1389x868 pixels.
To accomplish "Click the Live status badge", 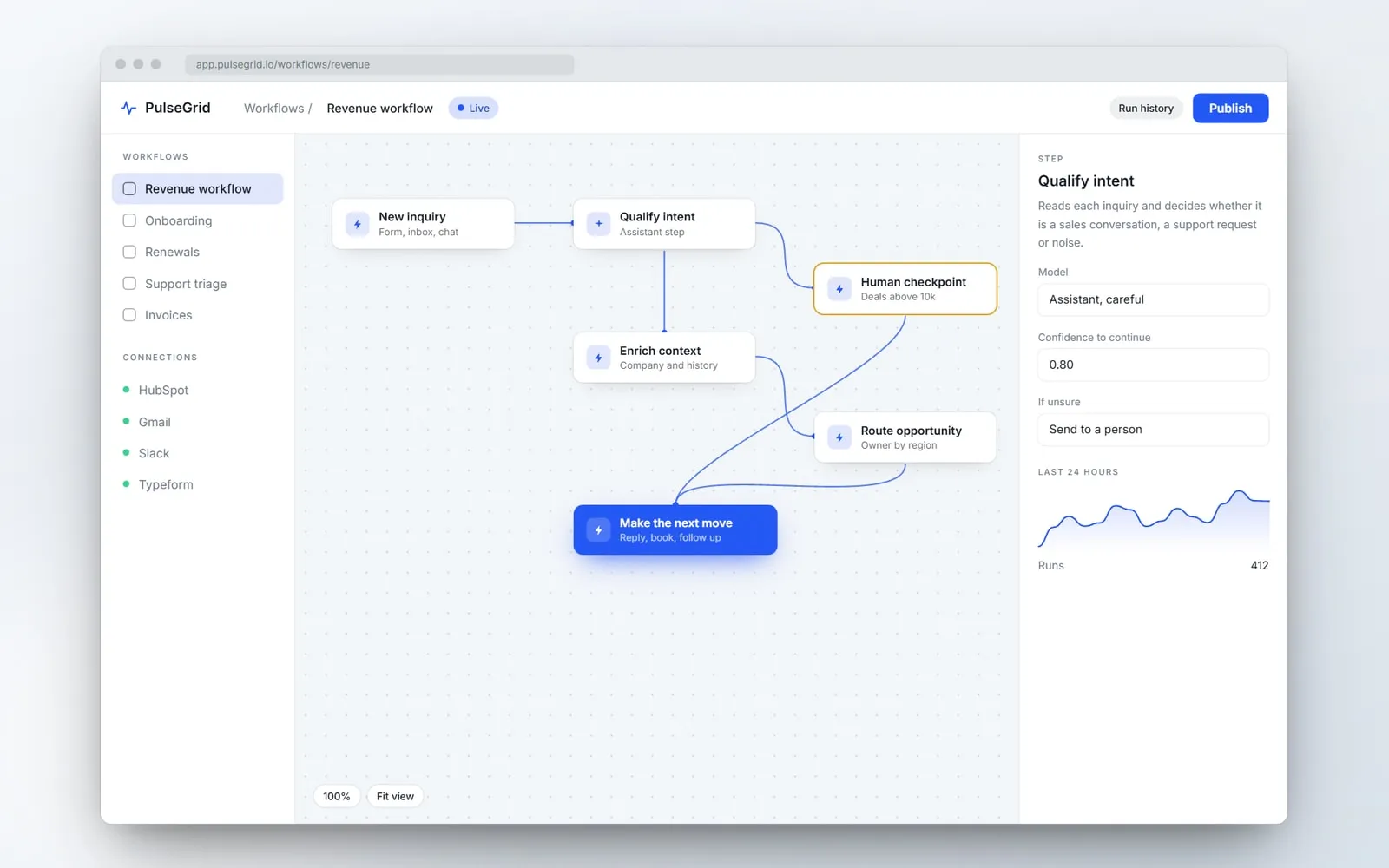I will (x=473, y=108).
